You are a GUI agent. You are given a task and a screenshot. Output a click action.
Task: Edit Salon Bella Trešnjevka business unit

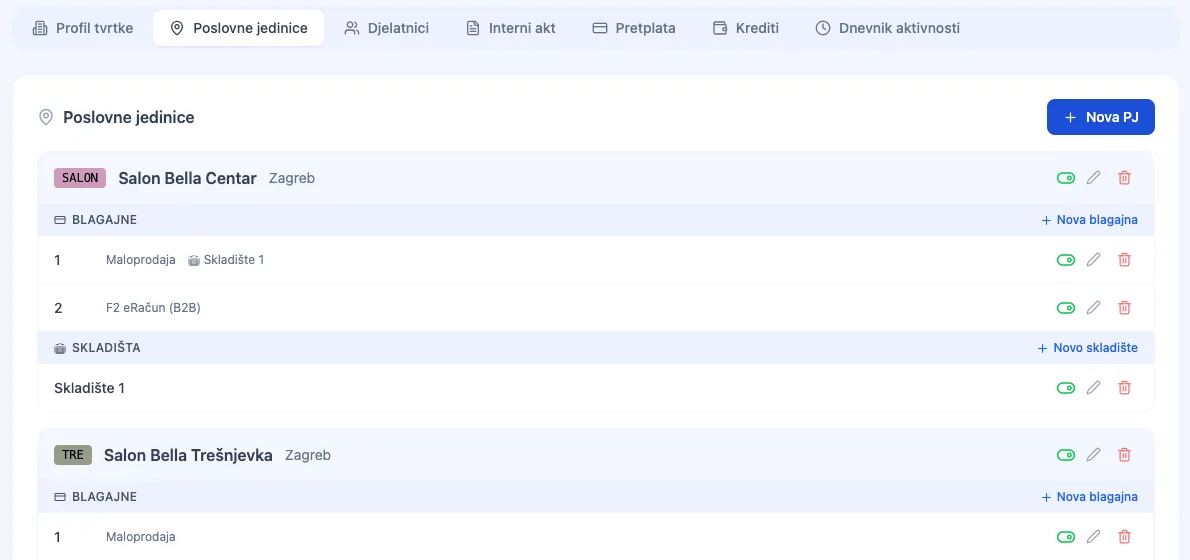click(x=1093, y=455)
